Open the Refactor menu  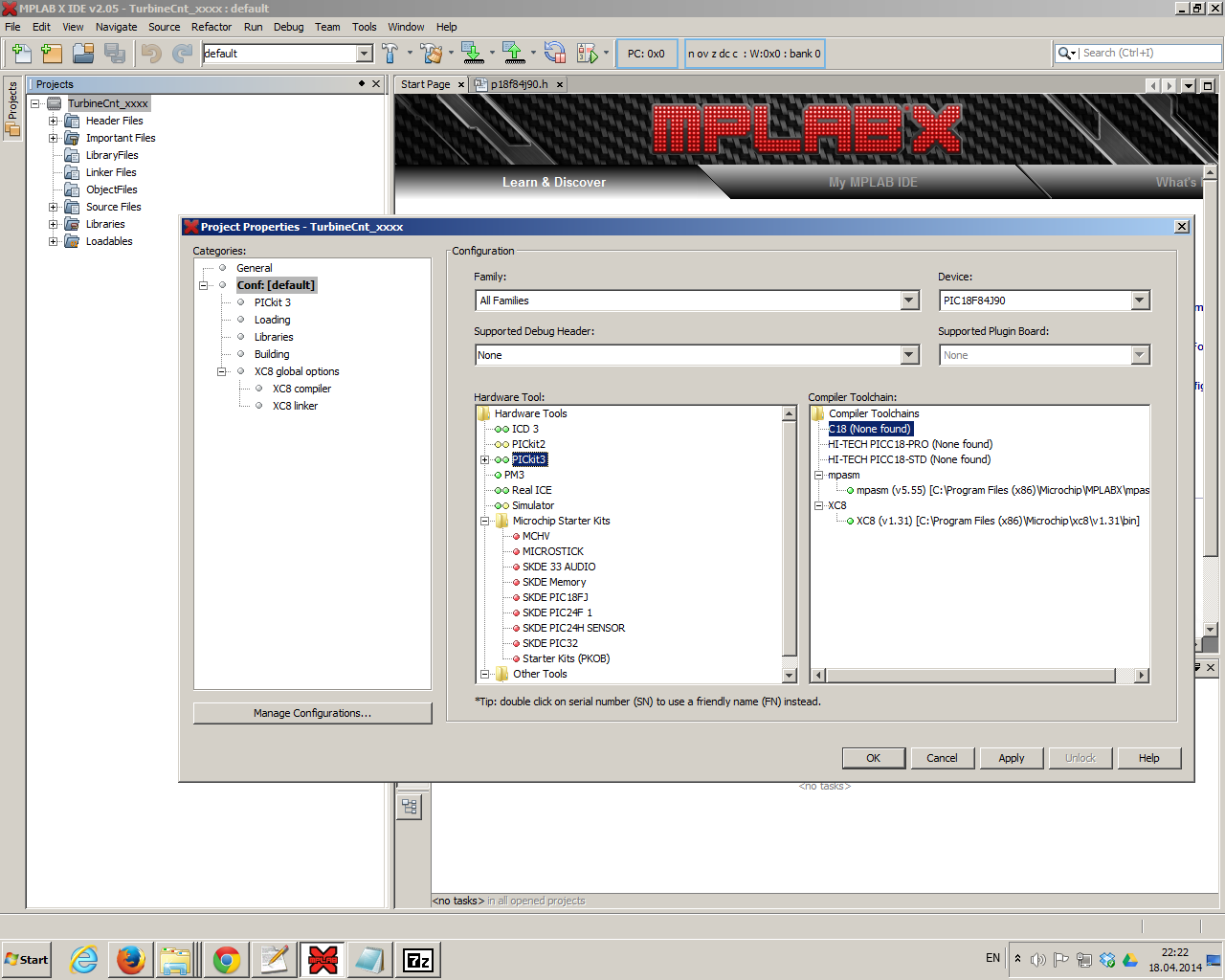[212, 27]
